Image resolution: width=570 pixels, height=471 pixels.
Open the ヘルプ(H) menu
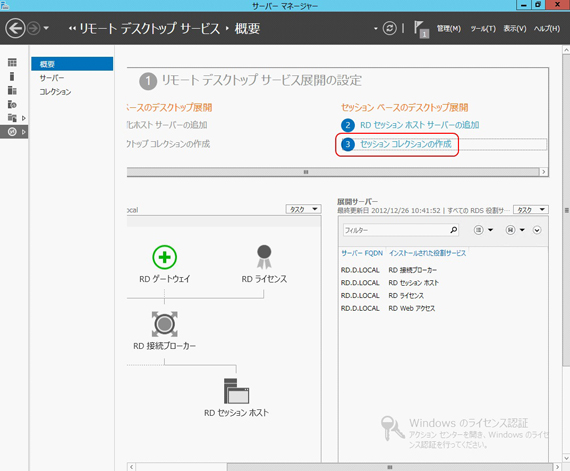[547, 29]
